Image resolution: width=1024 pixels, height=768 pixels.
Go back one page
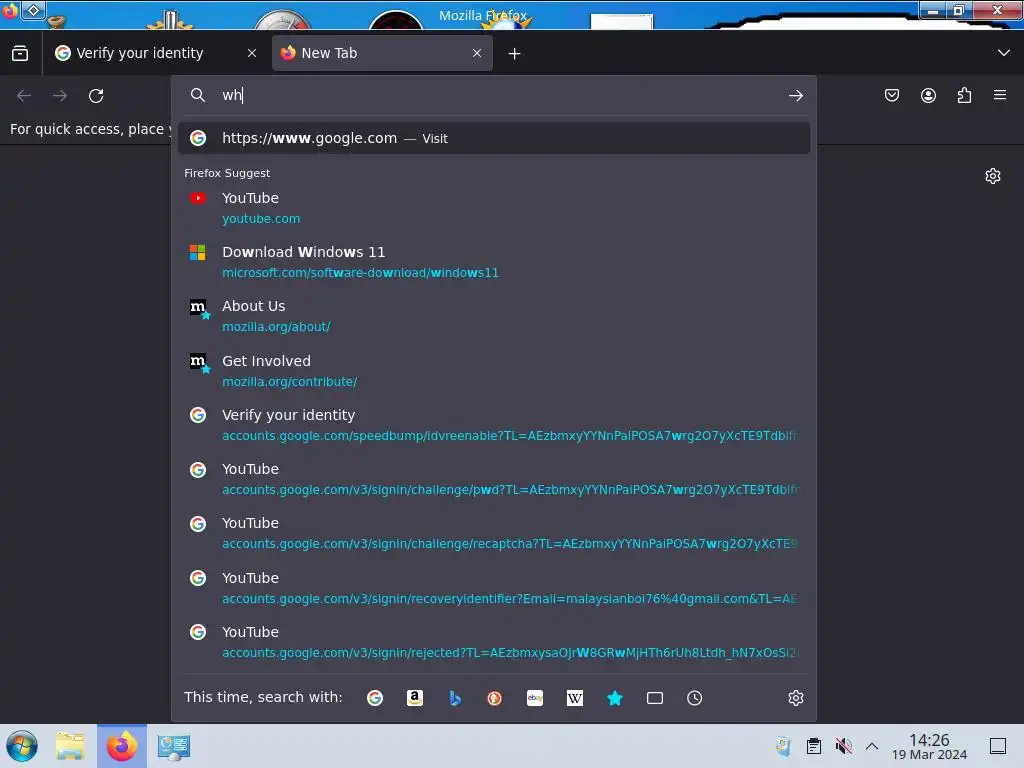click(24, 96)
